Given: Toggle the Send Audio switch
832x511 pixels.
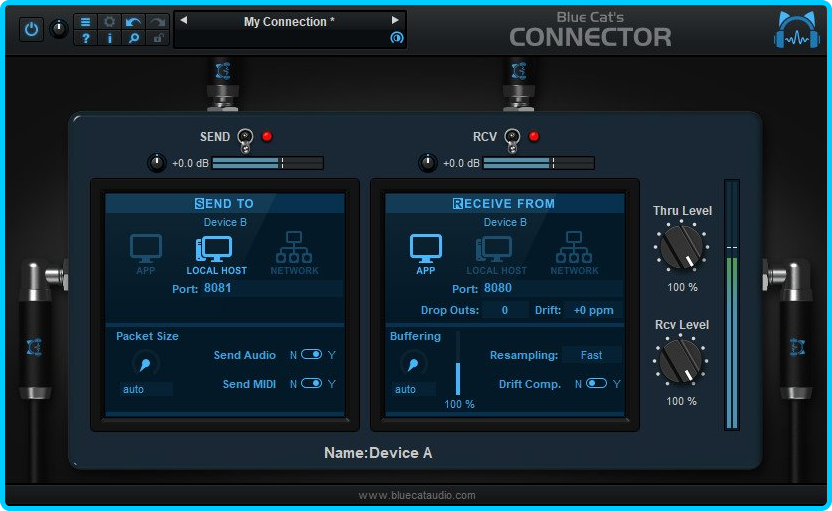Looking at the screenshot, I should pos(311,354).
